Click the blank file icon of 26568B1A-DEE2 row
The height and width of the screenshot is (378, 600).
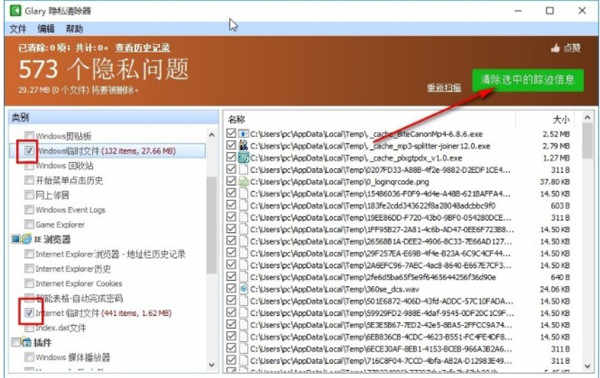tap(243, 241)
